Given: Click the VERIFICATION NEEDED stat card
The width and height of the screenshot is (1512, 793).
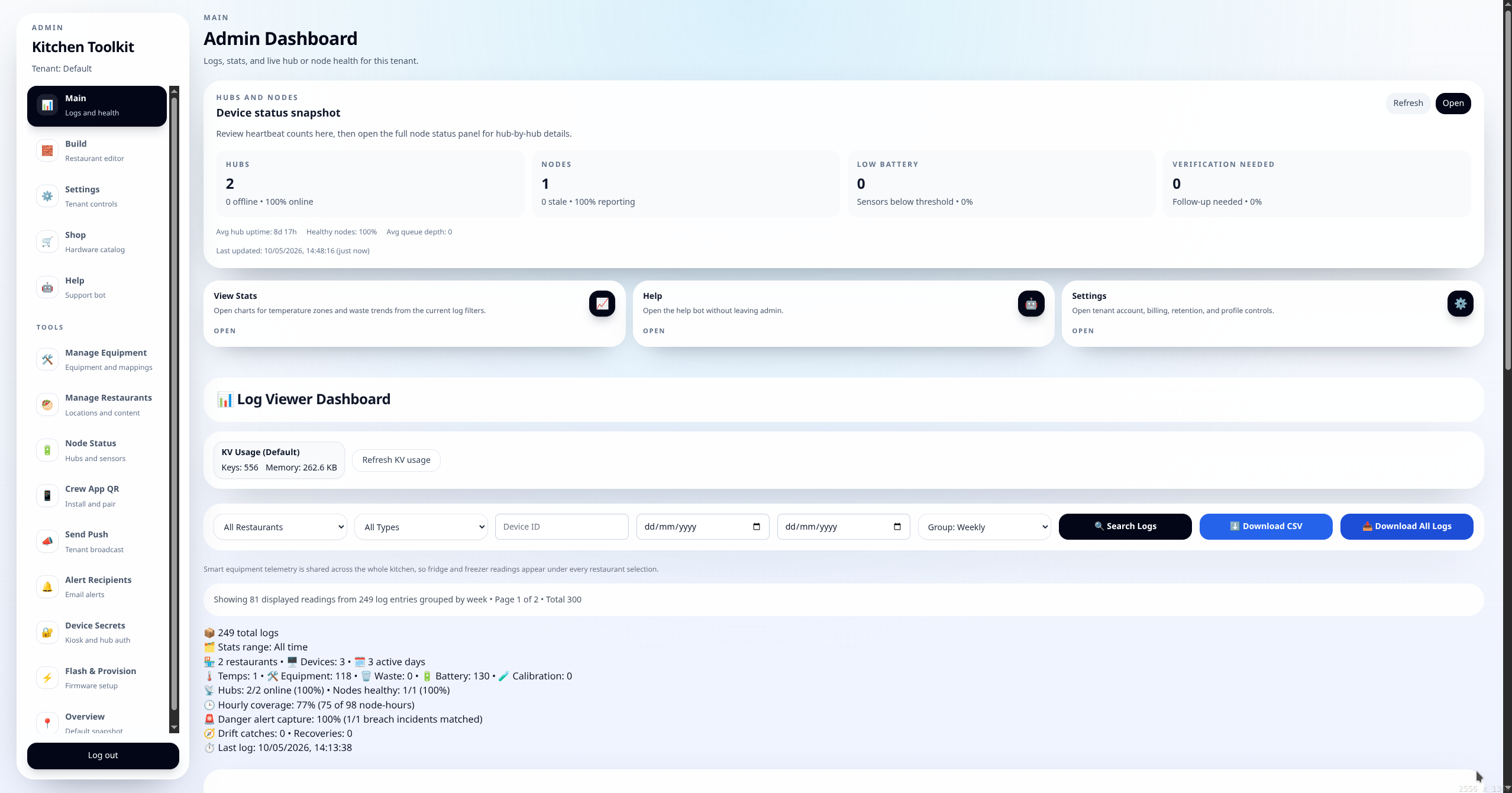Looking at the screenshot, I should tap(1317, 183).
